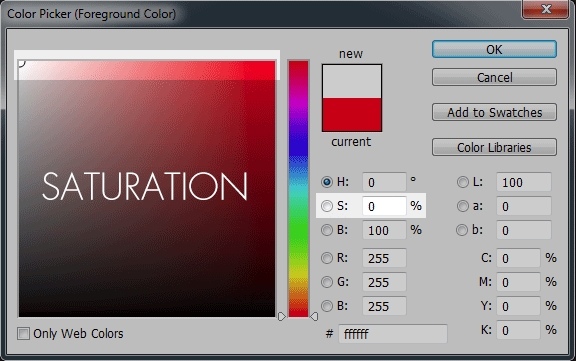Select the Lab b radio button
Image resolution: width=576 pixels, height=361 pixels.
click(462, 230)
